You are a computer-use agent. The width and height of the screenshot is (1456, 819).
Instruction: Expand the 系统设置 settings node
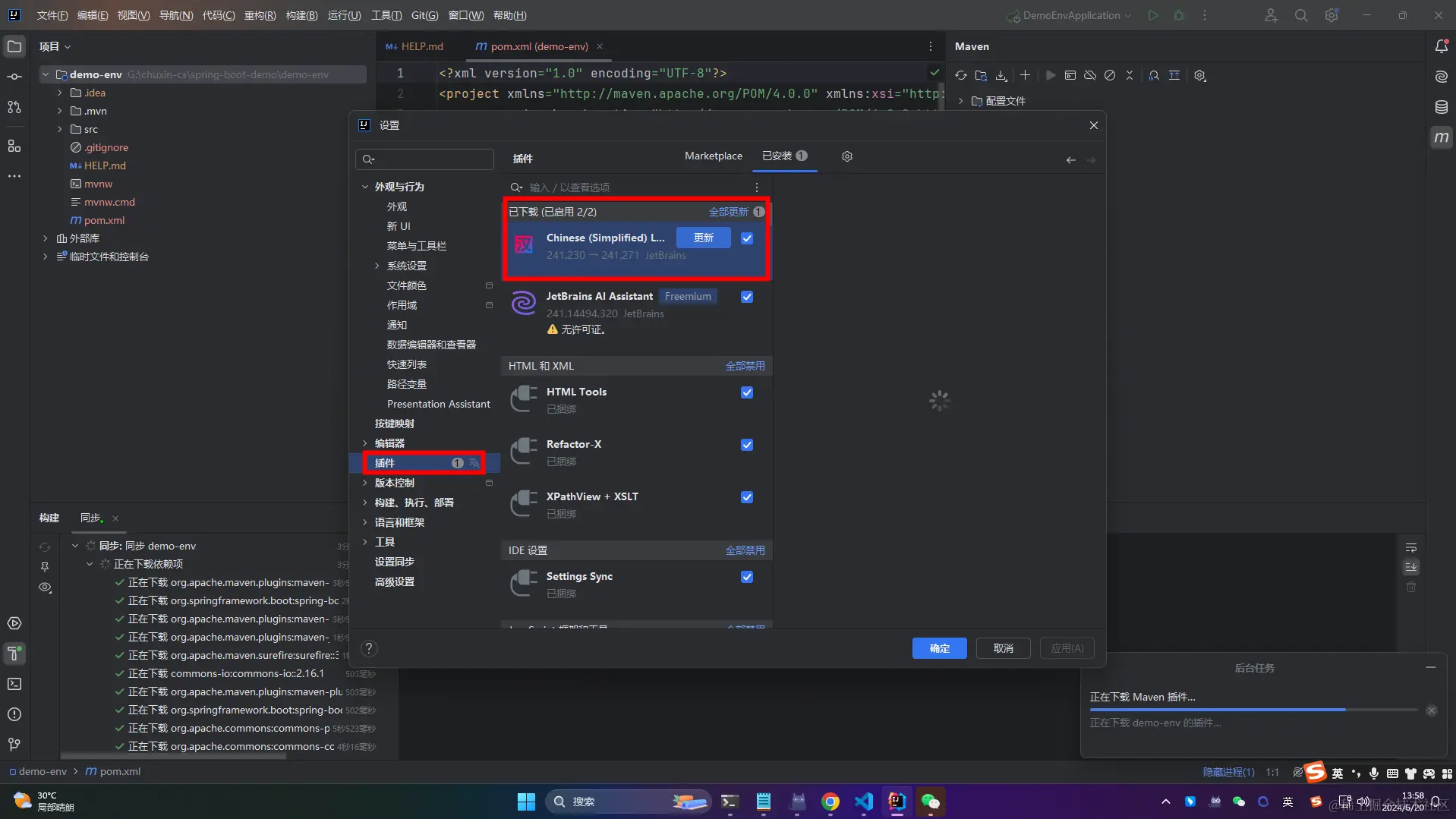pyautogui.click(x=377, y=266)
